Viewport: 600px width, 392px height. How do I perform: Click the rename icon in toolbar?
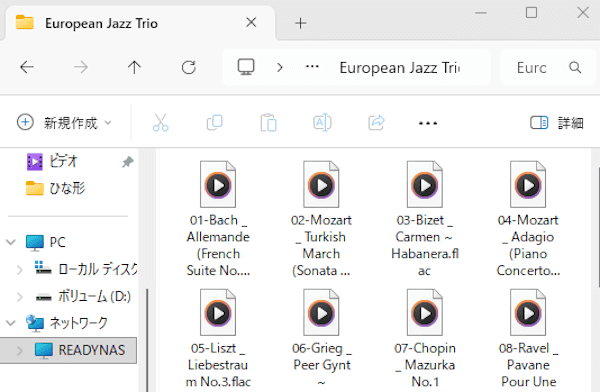click(x=322, y=122)
